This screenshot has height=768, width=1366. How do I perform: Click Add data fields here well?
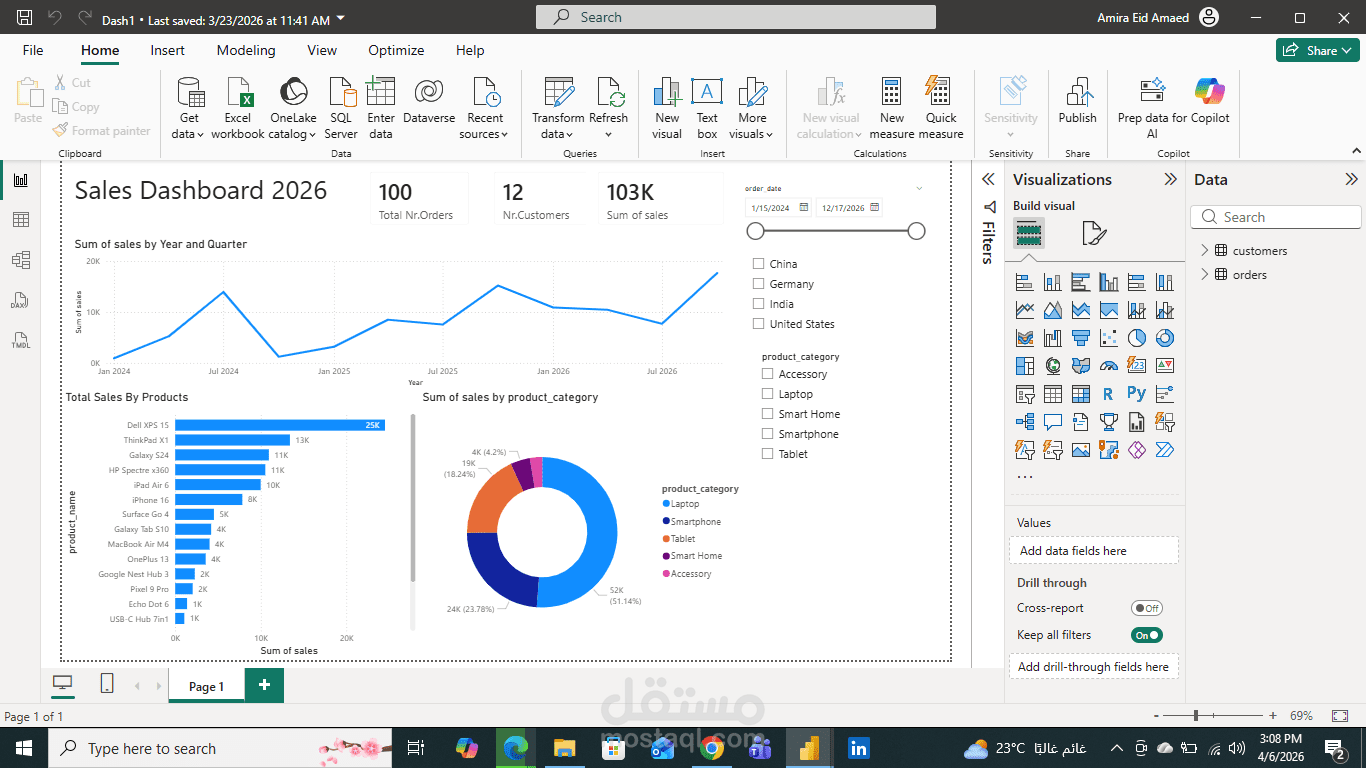[x=1093, y=551]
